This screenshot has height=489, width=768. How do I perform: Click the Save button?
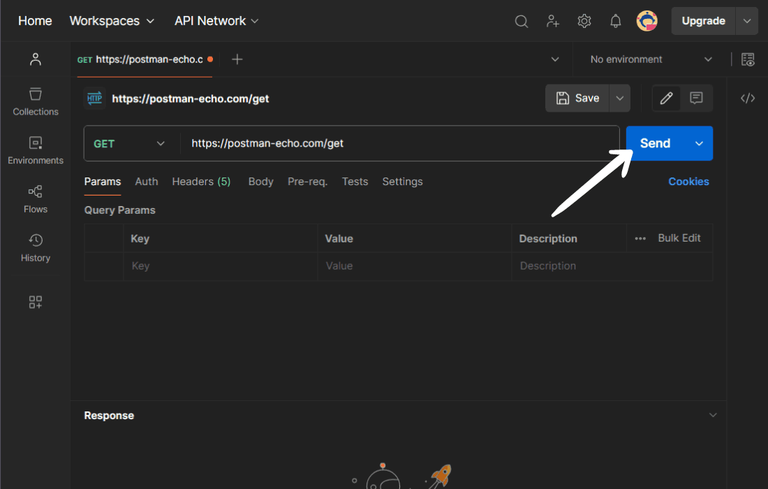tap(577, 98)
